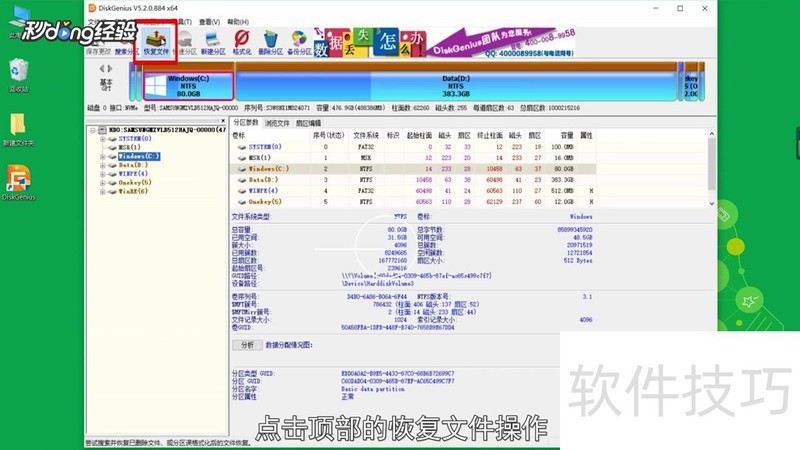Click the 容量 column header
This screenshot has height=450, width=800.
[x=567, y=136]
